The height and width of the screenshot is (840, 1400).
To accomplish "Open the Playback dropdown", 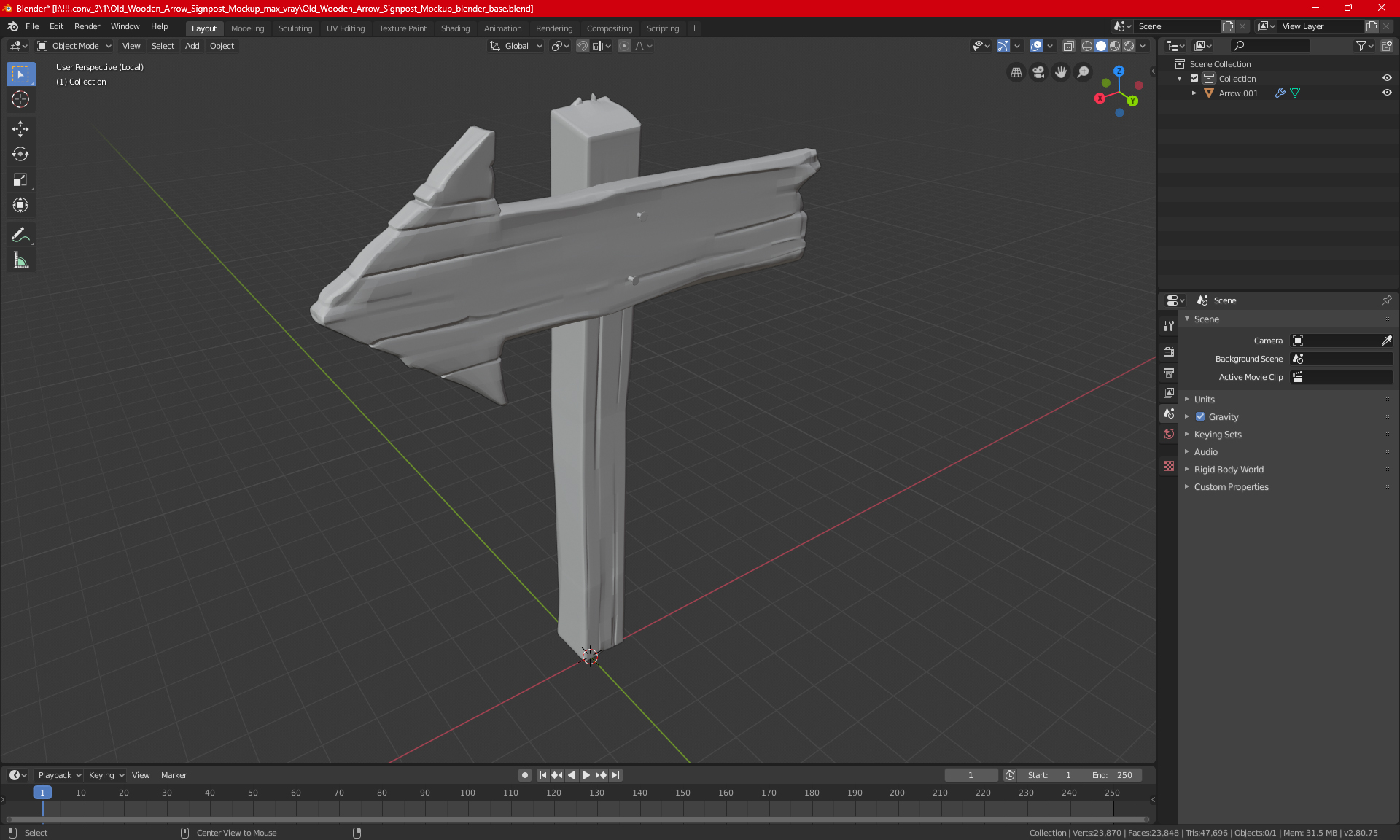I will tap(59, 775).
